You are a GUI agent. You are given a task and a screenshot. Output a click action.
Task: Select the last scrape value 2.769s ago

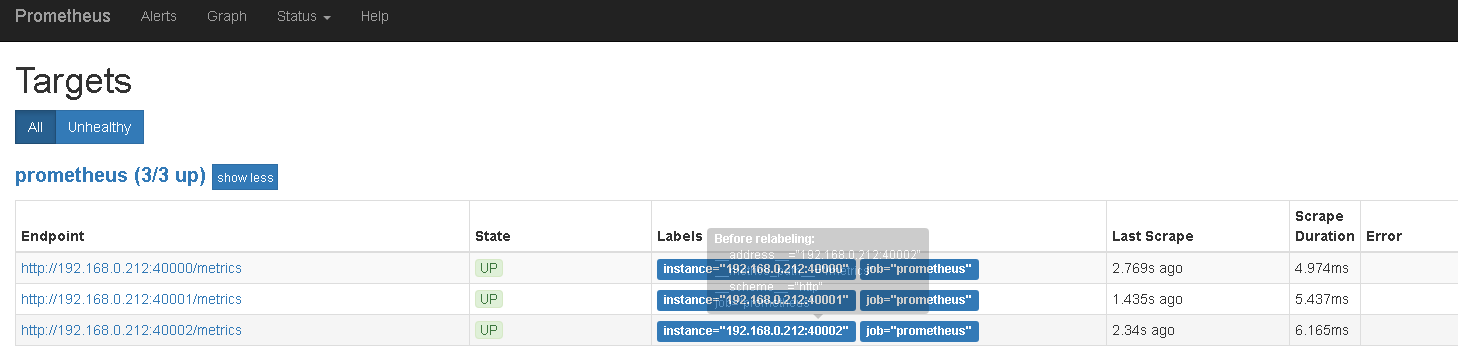tap(1147, 268)
